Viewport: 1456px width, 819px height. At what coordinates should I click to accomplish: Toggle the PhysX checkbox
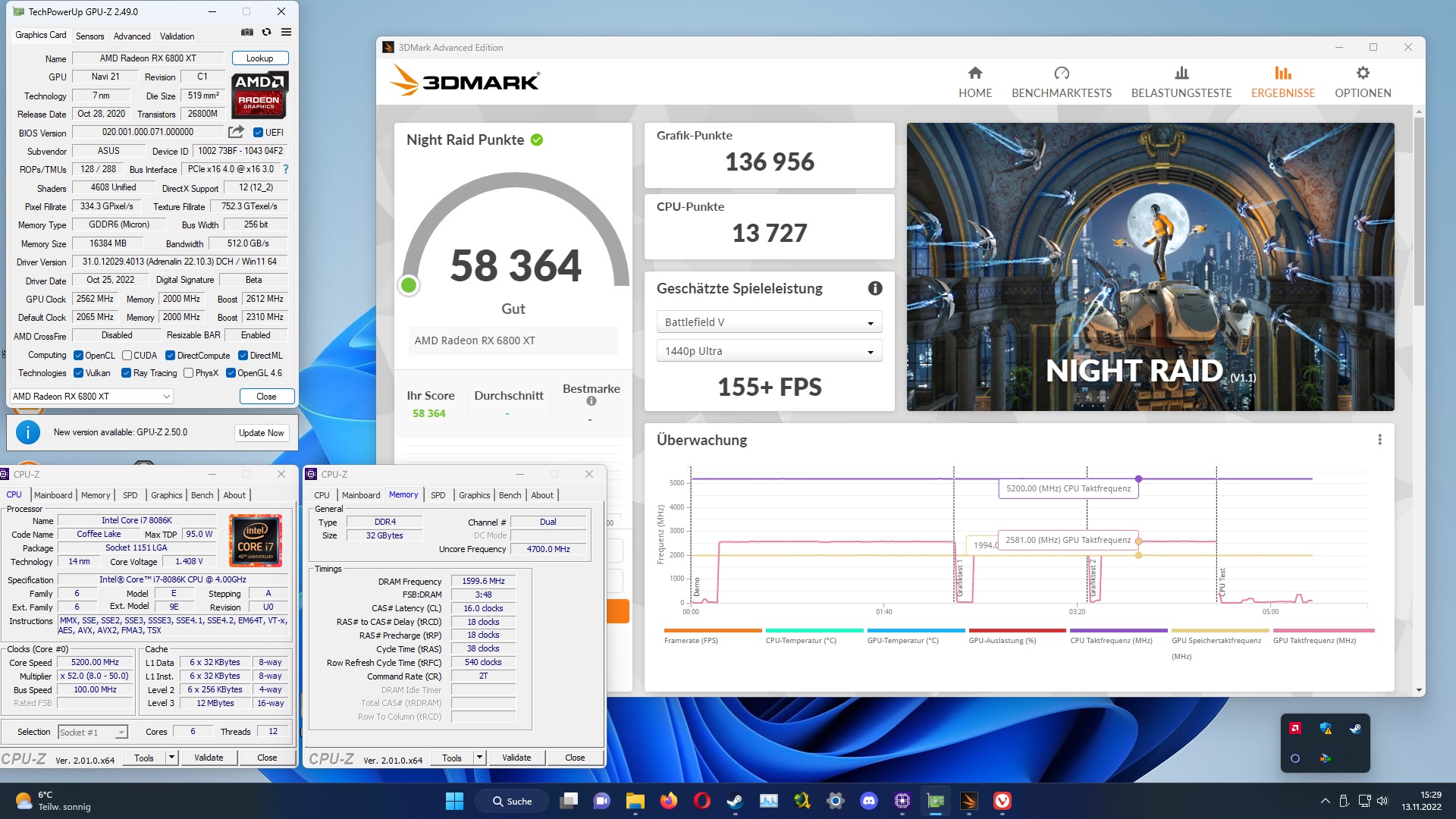click(188, 372)
